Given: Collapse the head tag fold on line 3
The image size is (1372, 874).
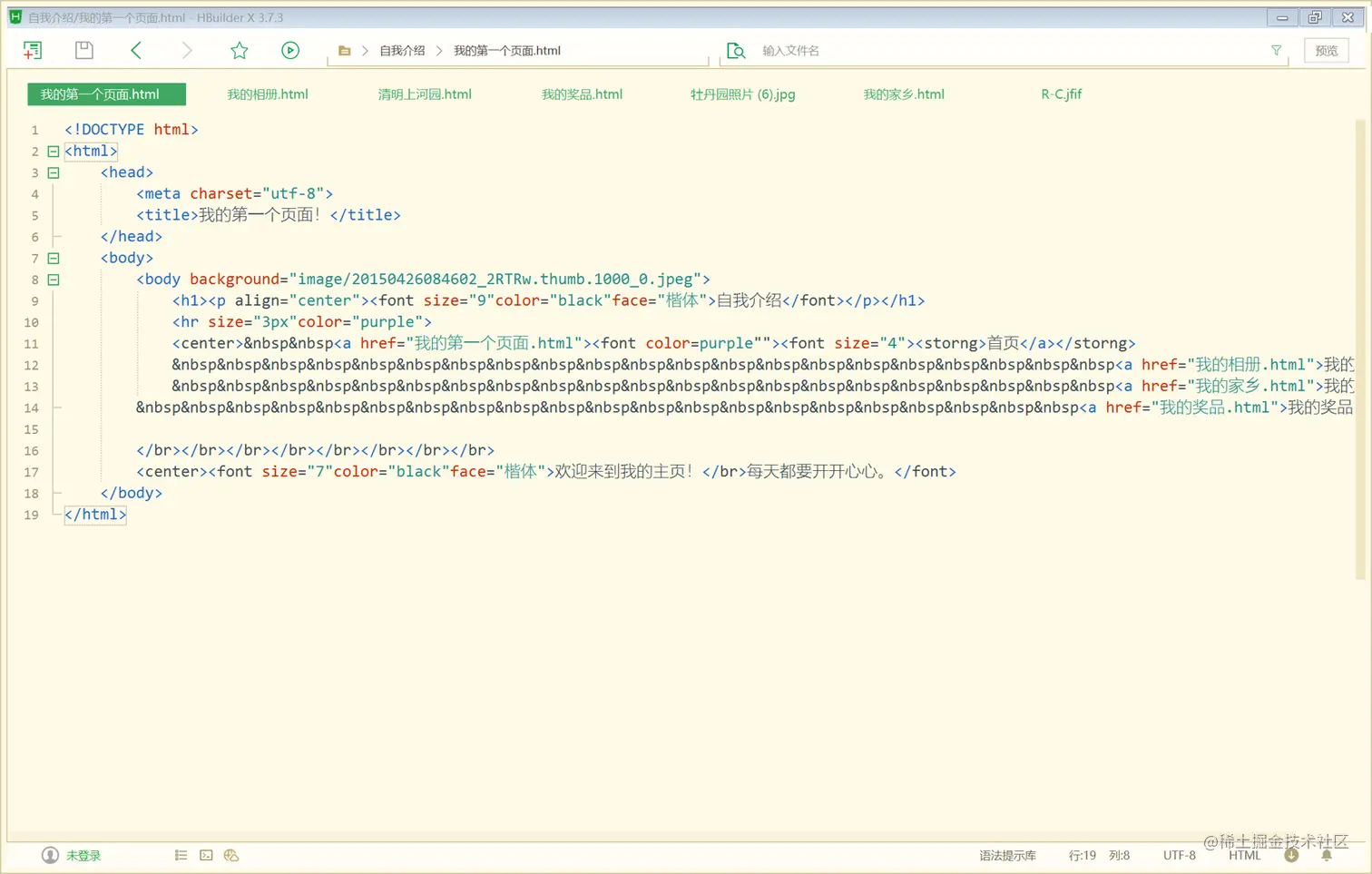Looking at the screenshot, I should pos(54,172).
